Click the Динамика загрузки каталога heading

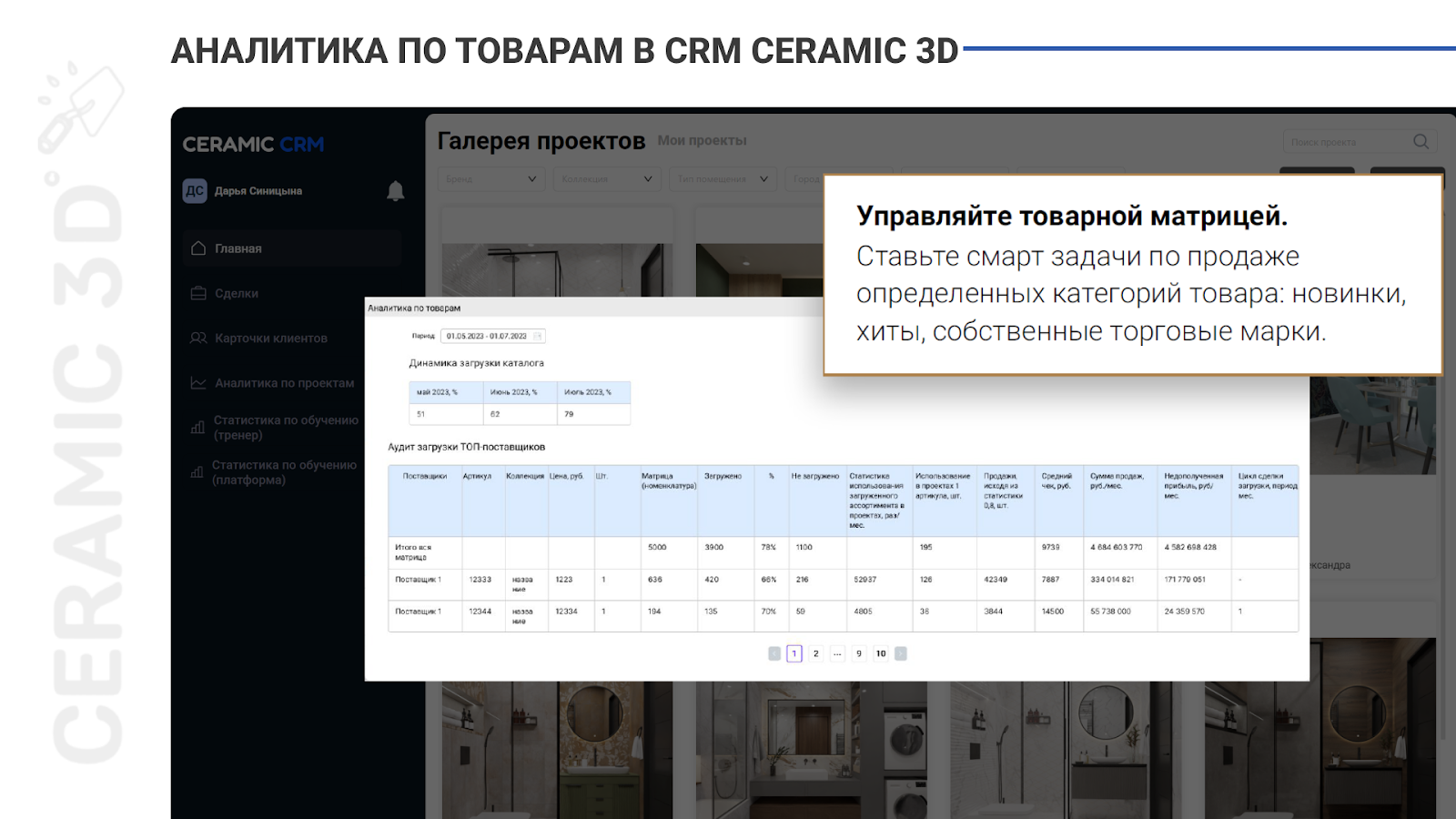click(476, 363)
